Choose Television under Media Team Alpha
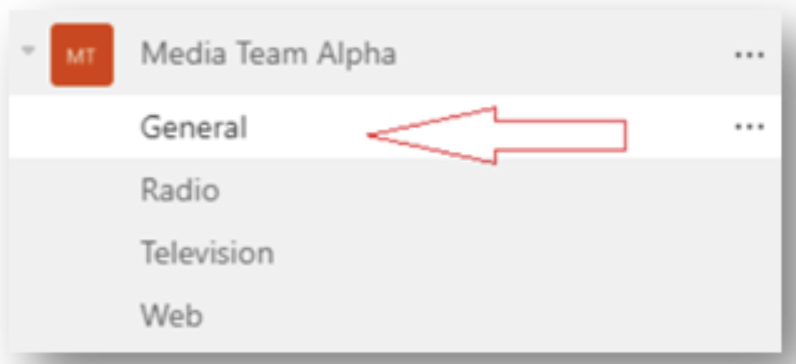This screenshot has height=364, width=796. 207,253
